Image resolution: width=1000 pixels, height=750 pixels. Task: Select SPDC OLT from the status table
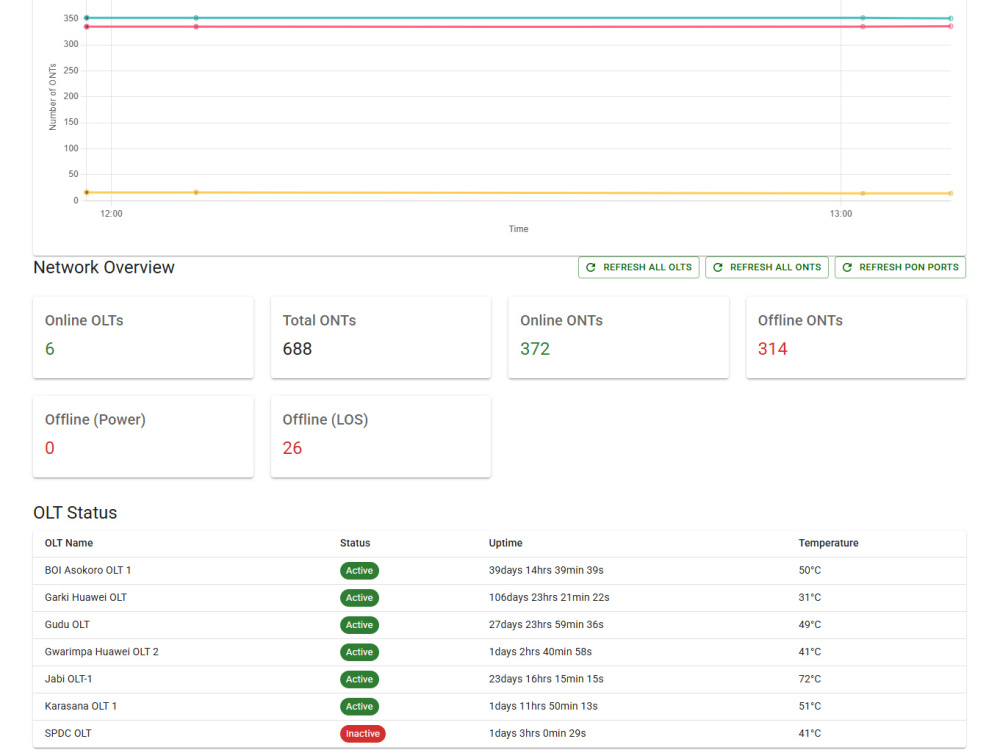click(67, 733)
